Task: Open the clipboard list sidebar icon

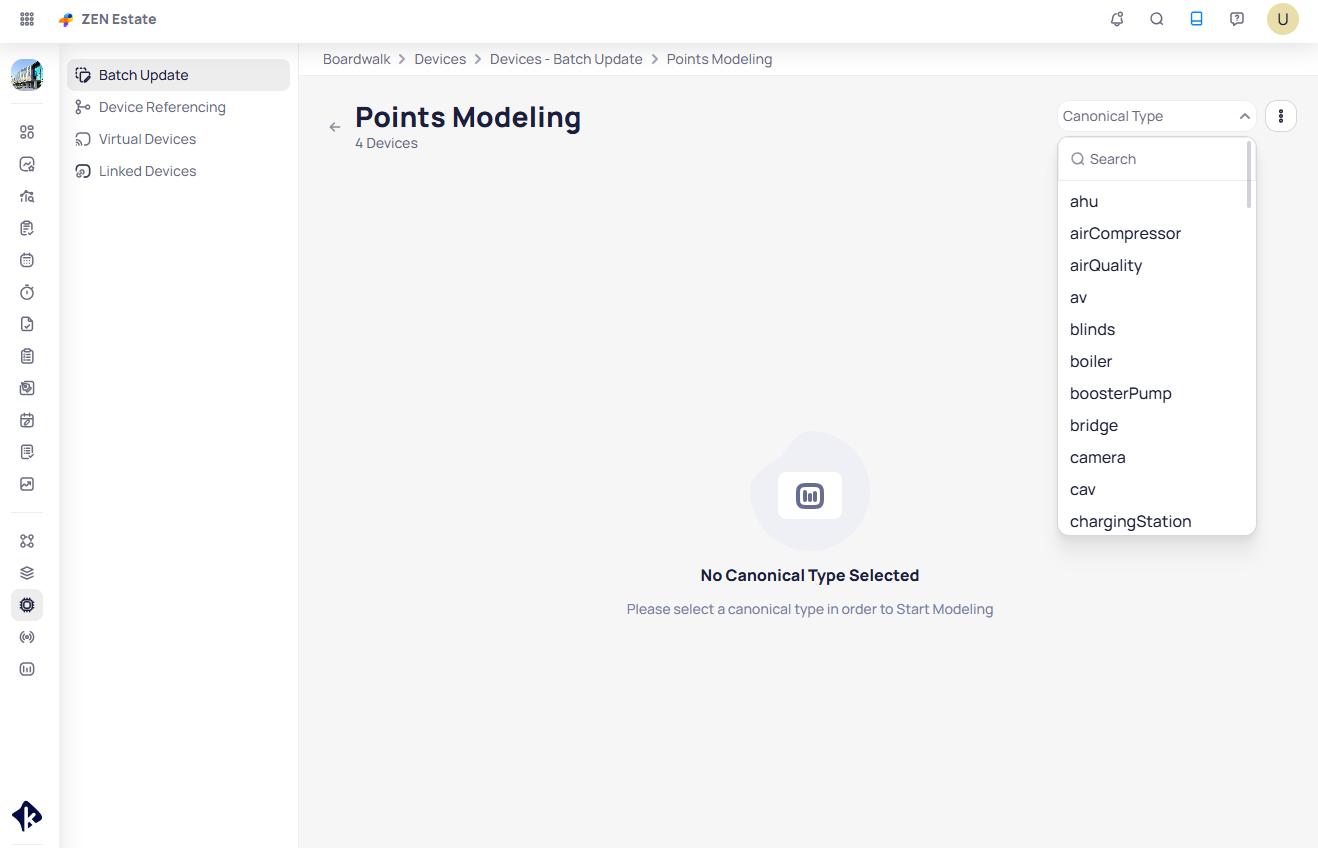Action: tap(27, 356)
